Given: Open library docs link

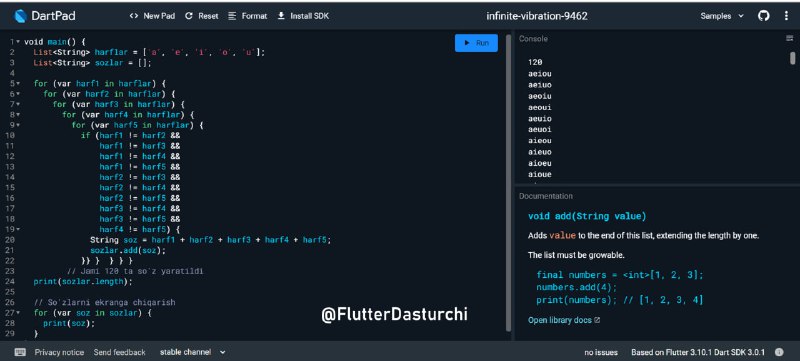Looking at the screenshot, I should 564,320.
